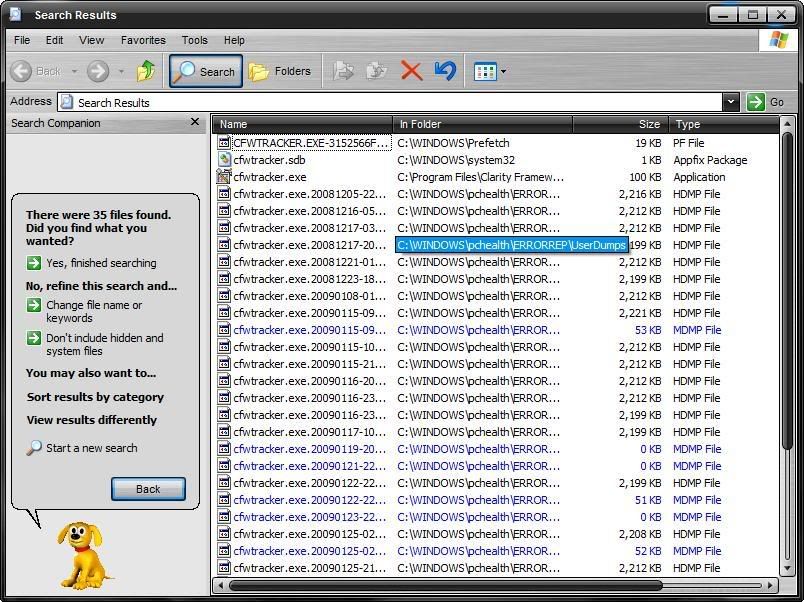Image resolution: width=804 pixels, height=602 pixels.
Task: Click 'Yes, finished searching' link
Action: (x=101, y=263)
